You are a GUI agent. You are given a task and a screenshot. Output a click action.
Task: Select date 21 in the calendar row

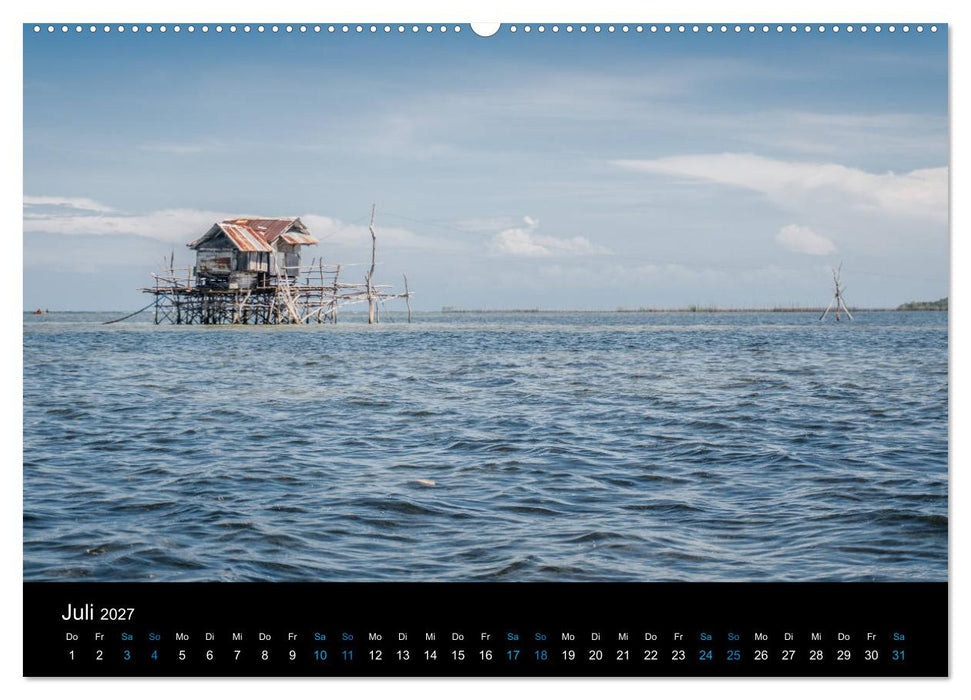pos(623,655)
